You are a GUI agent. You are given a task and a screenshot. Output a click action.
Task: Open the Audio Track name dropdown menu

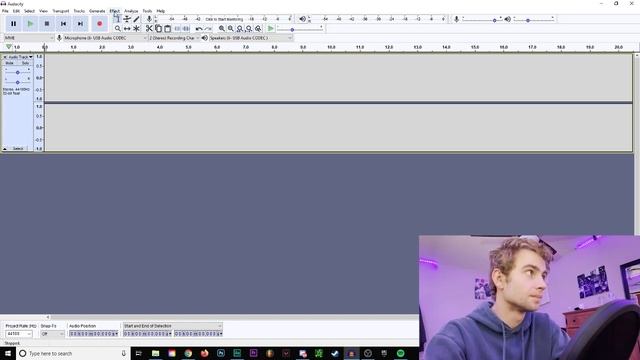click(x=20, y=57)
